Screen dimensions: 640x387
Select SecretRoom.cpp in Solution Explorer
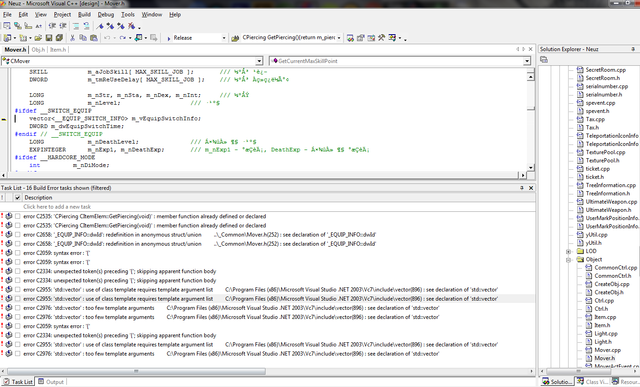605,70
